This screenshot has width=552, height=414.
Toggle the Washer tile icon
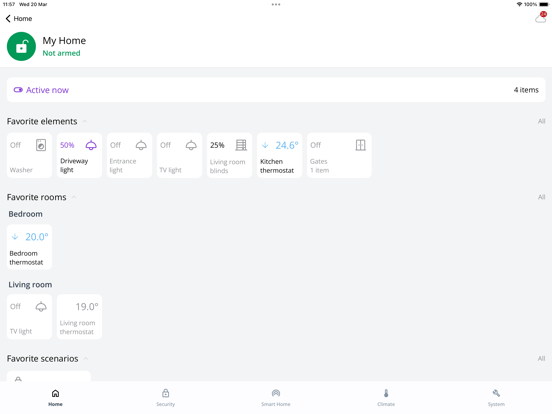[41, 145]
